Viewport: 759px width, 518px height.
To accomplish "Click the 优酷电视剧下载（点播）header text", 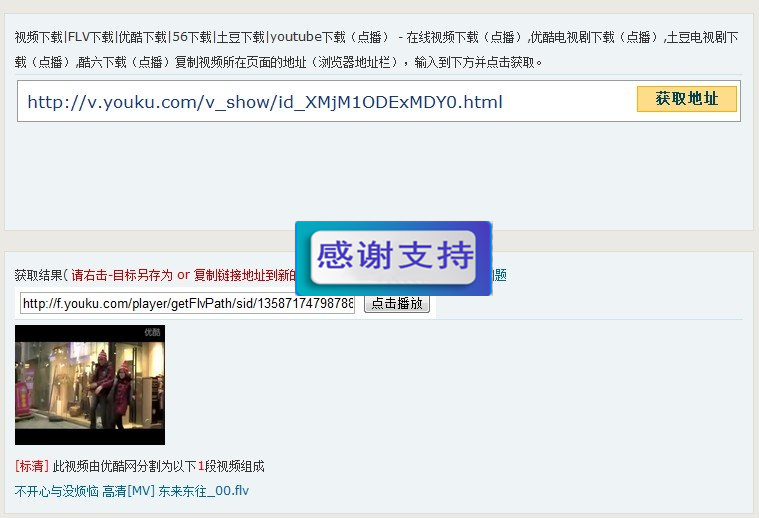I will coord(596,37).
